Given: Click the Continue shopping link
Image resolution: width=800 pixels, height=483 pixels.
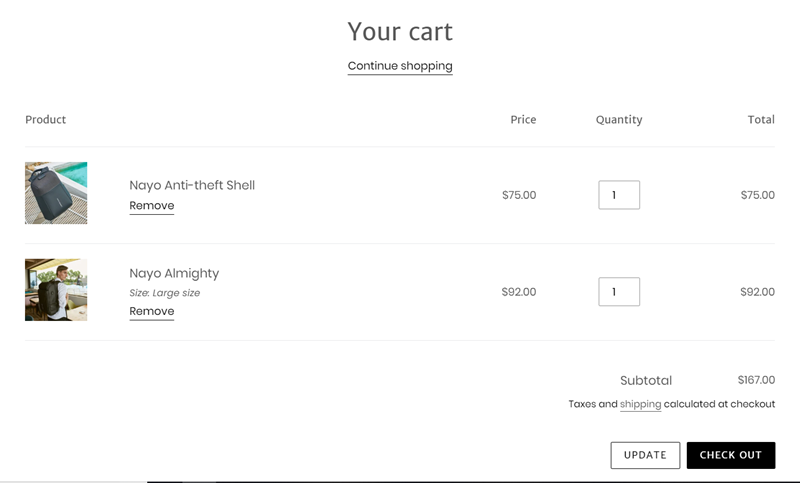Looking at the screenshot, I should click(x=400, y=66).
